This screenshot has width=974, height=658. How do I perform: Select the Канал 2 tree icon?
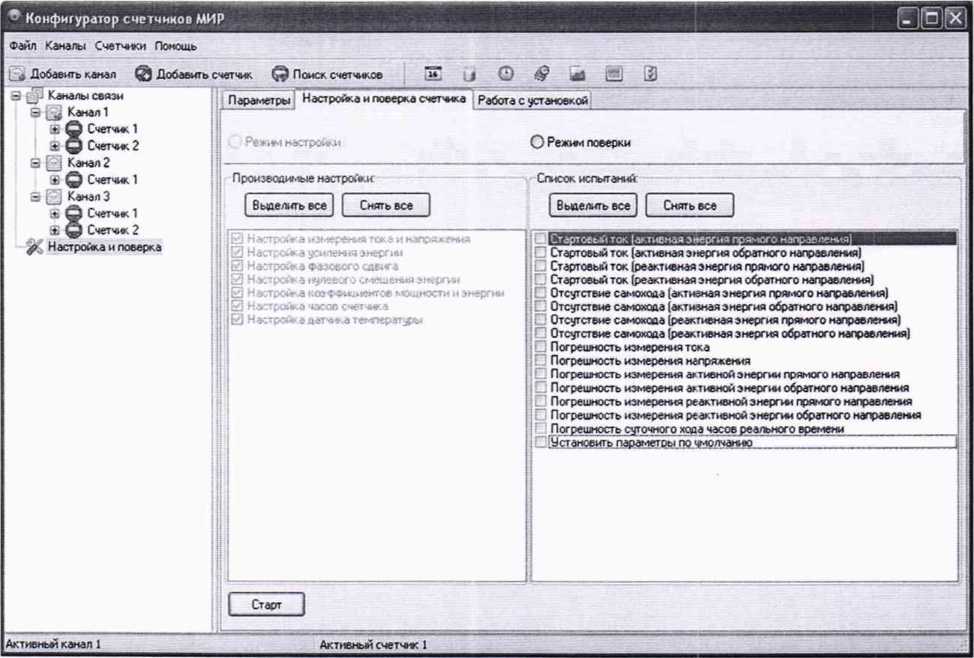[x=55, y=163]
